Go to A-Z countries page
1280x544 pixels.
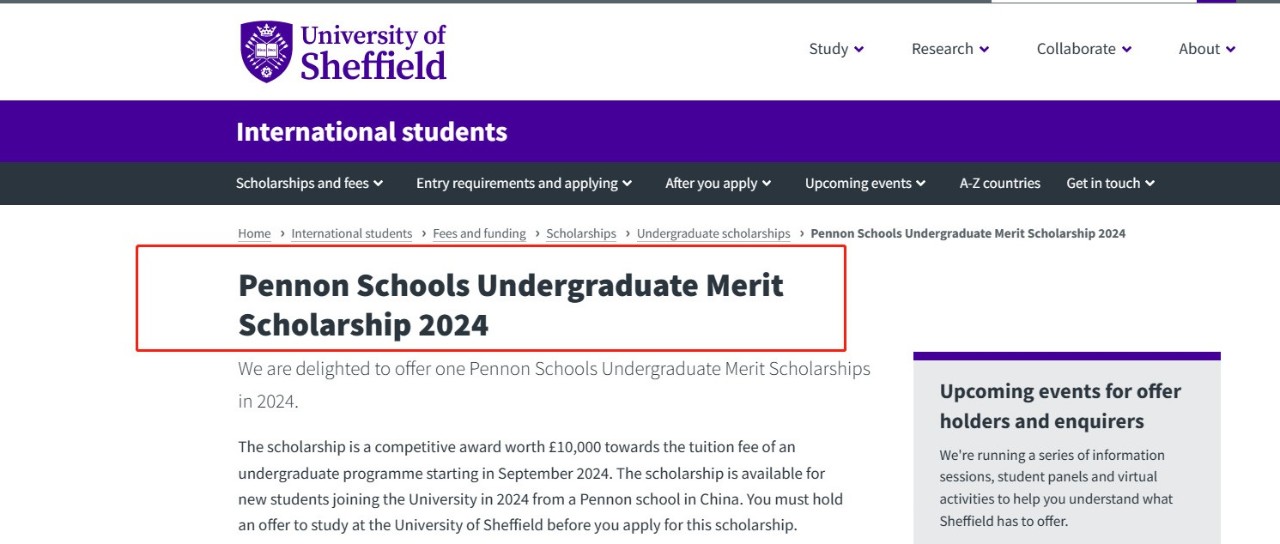(1000, 183)
